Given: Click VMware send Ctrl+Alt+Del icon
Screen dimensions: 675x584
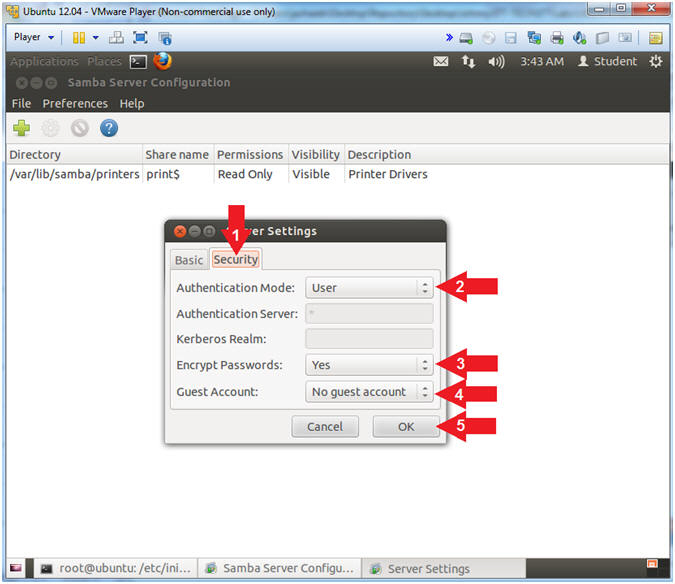Looking at the screenshot, I should point(116,38).
